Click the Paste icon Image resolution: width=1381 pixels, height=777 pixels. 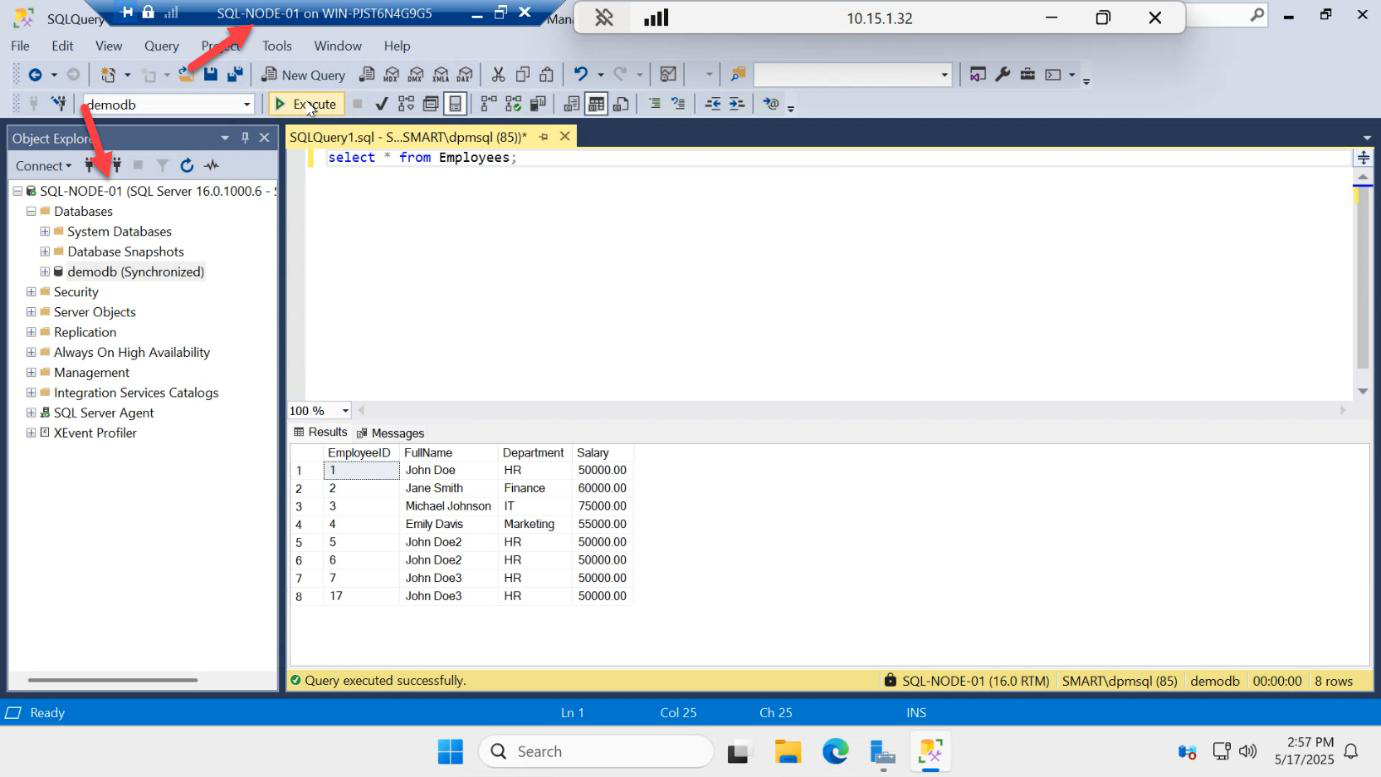click(x=546, y=75)
